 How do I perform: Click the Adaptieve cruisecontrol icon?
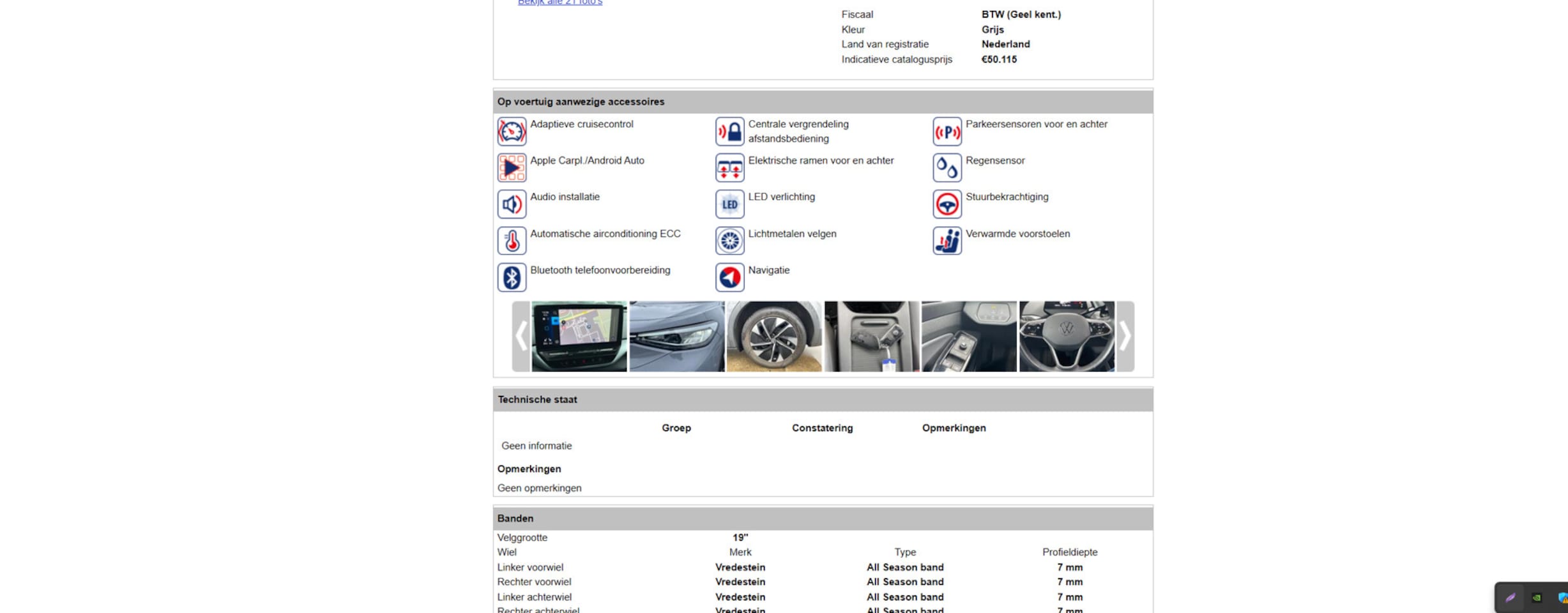pyautogui.click(x=512, y=132)
